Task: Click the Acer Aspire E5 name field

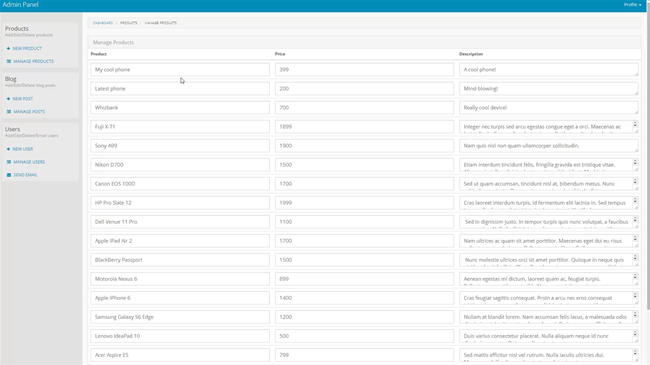Action: [x=180, y=356]
